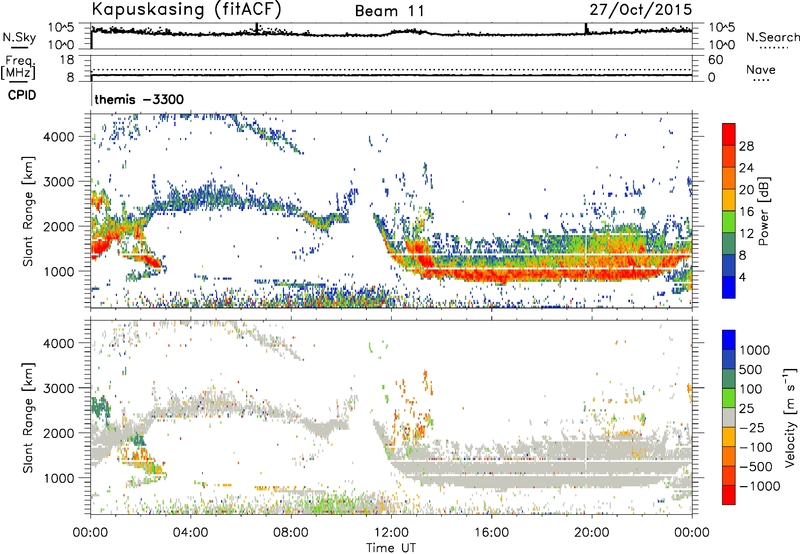Image resolution: width=800 pixels, height=554 pixels.
Task: Click the yellow-orange 16-20 dB power swatch
Action: pyautogui.click(x=729, y=199)
